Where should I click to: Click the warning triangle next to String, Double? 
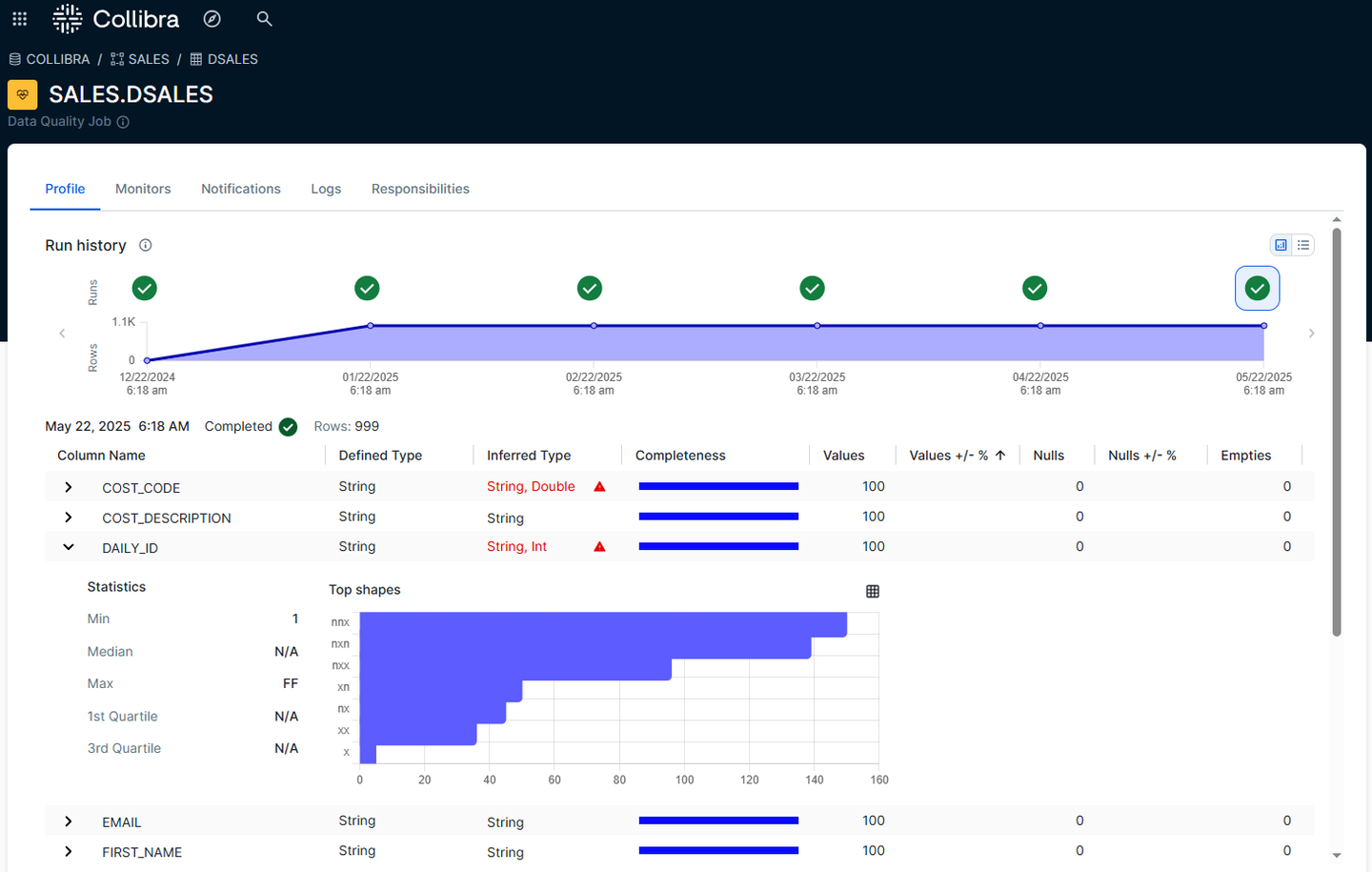pyautogui.click(x=599, y=486)
